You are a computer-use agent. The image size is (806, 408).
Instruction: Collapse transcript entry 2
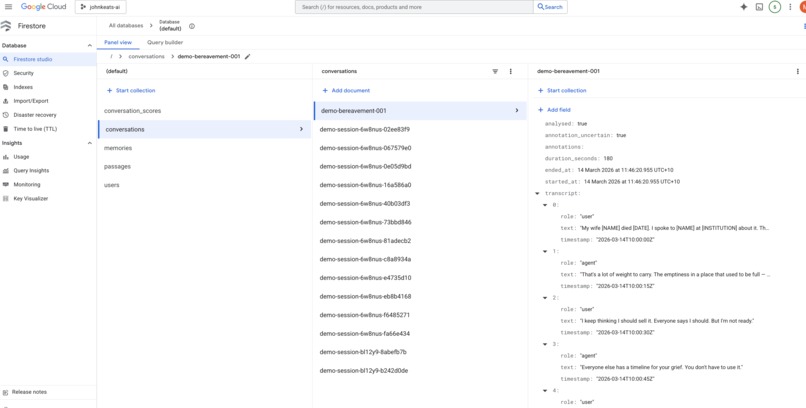pyautogui.click(x=545, y=298)
